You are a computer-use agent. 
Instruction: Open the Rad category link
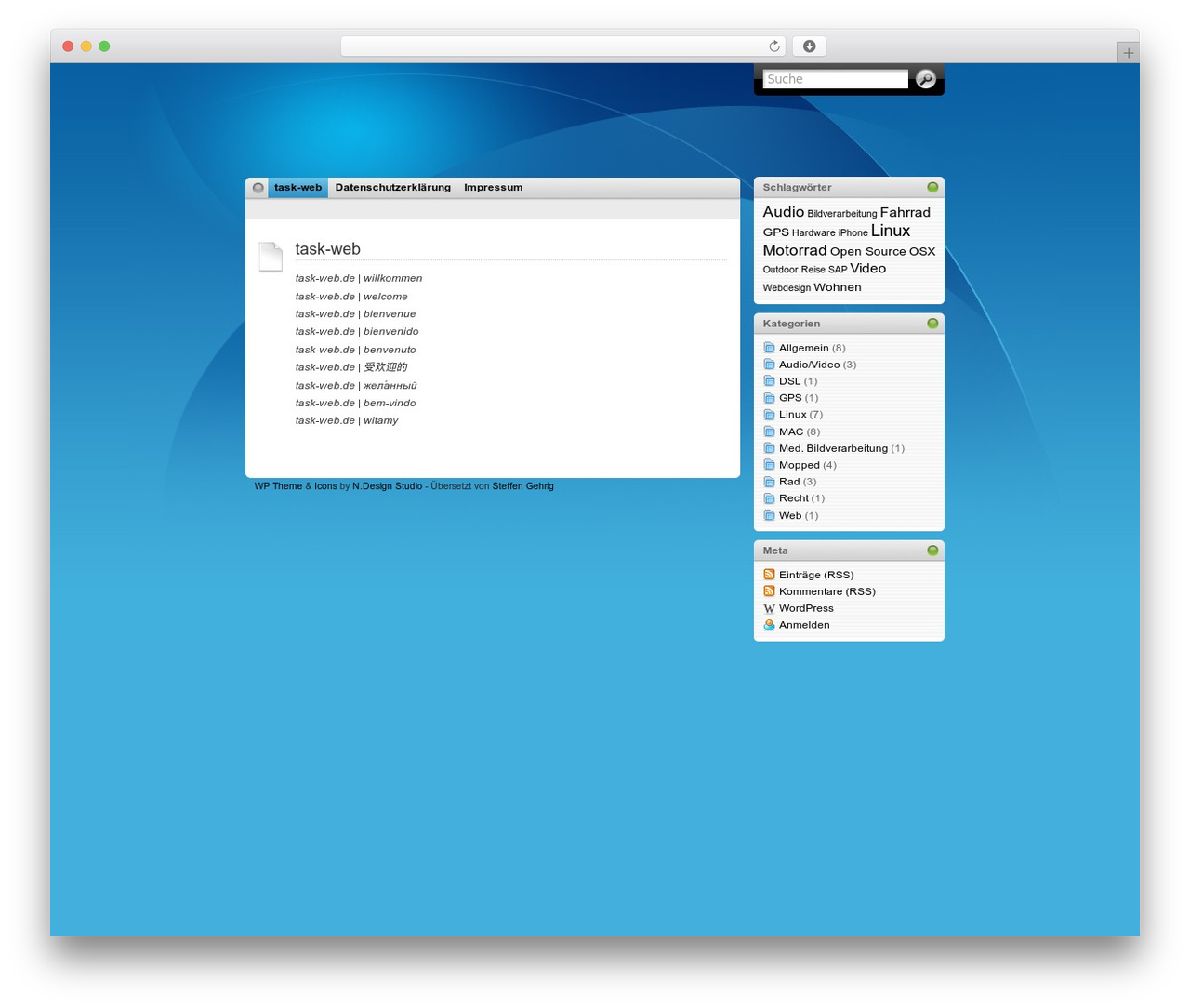click(789, 482)
